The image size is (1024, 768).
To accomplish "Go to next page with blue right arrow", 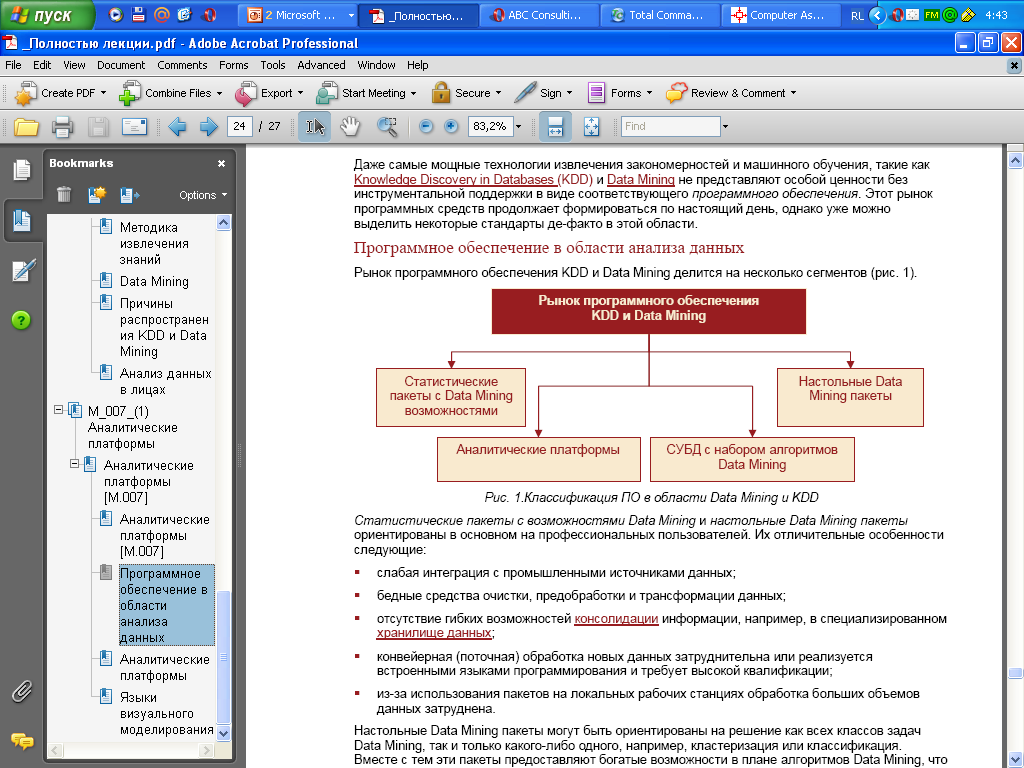I will [208, 126].
